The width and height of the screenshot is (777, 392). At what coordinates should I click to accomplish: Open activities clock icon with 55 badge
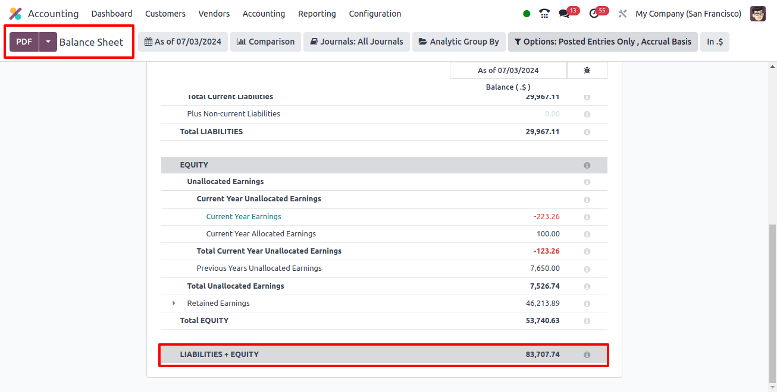(598, 13)
